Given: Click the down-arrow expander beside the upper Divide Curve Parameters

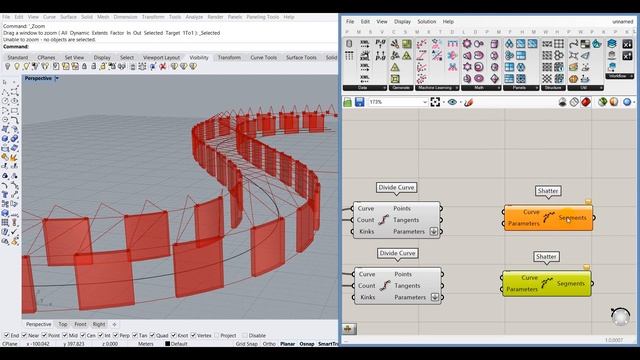Looking at the screenshot, I should pyautogui.click(x=433, y=231).
